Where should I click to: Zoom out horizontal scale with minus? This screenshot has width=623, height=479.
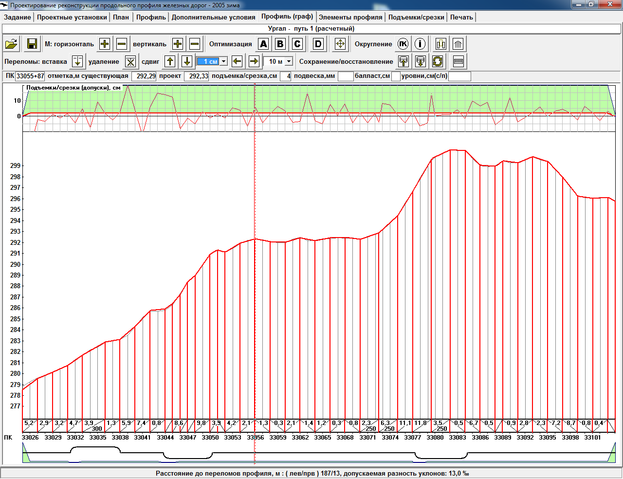[x=121, y=45]
